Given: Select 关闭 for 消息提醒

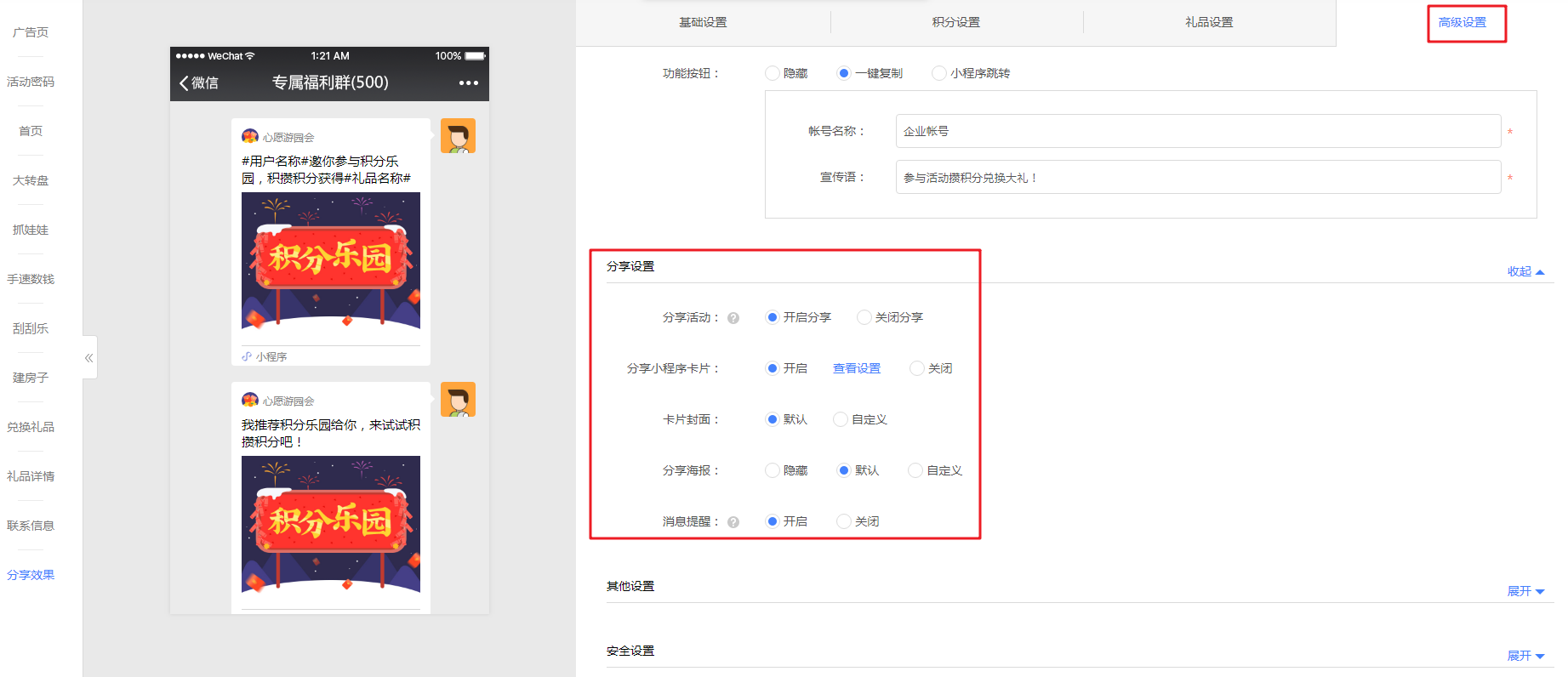Looking at the screenshot, I should (x=844, y=521).
